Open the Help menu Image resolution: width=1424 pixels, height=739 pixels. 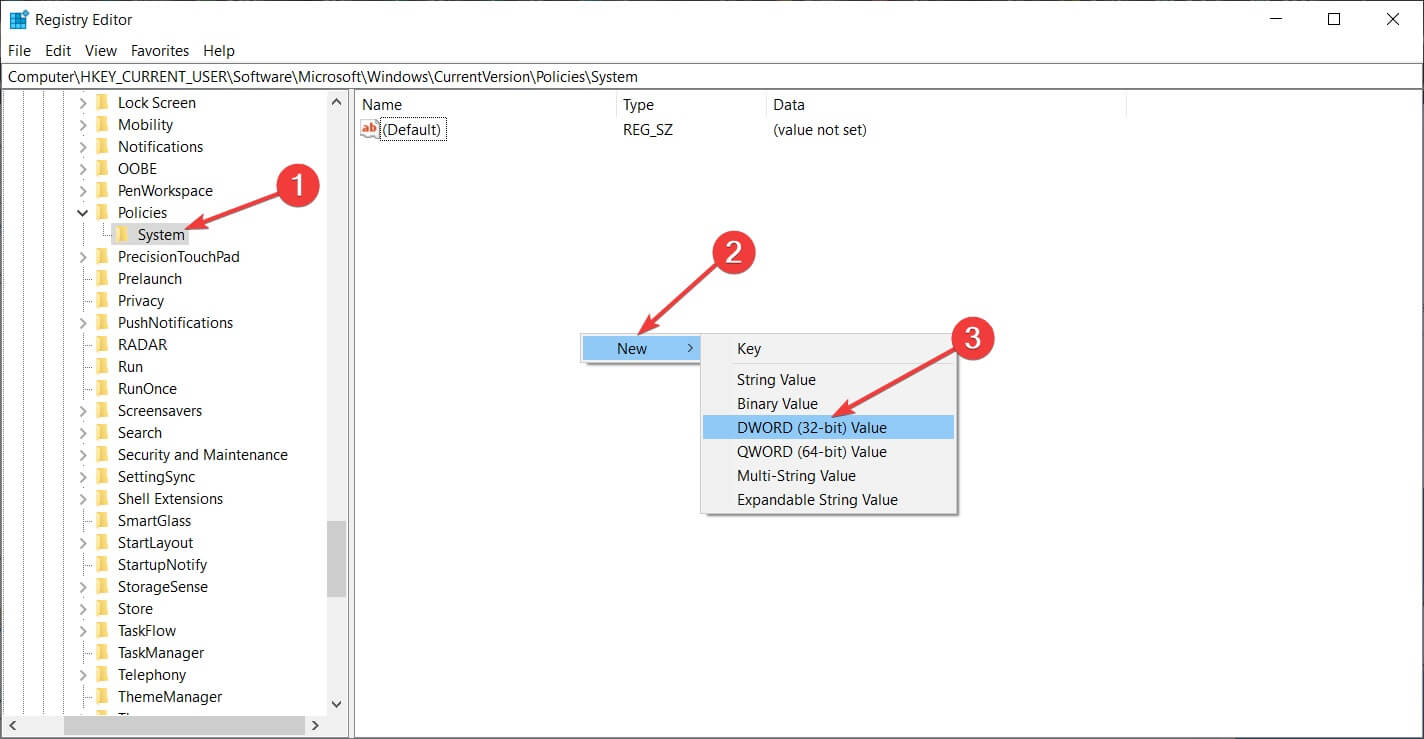[x=219, y=50]
